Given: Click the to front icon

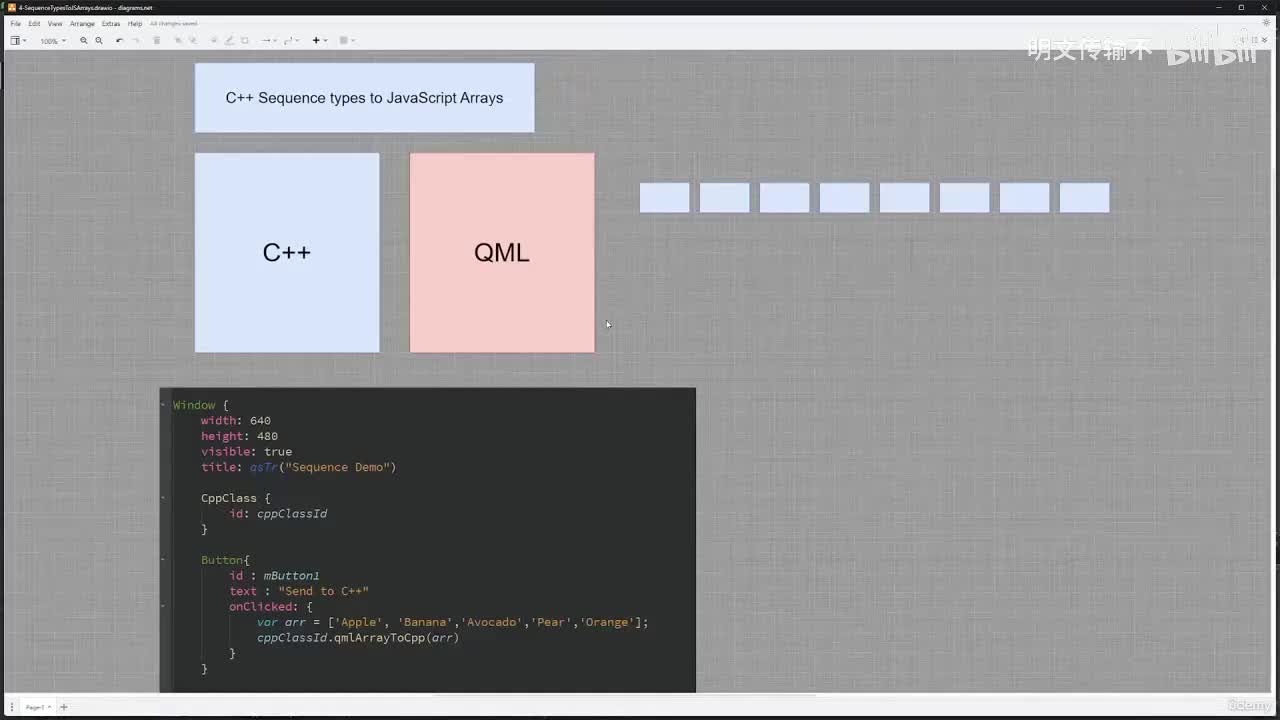Looking at the screenshot, I should [178, 41].
